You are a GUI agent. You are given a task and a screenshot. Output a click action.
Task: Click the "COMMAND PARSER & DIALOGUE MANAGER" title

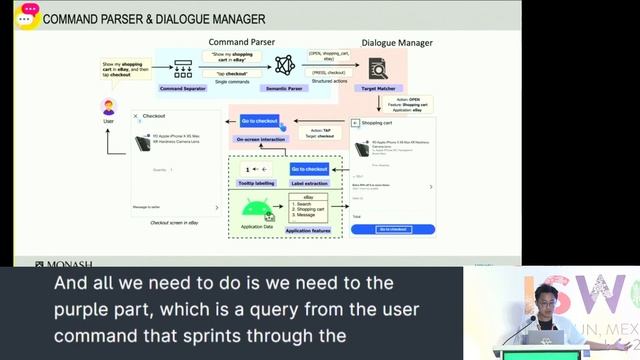(154, 19)
